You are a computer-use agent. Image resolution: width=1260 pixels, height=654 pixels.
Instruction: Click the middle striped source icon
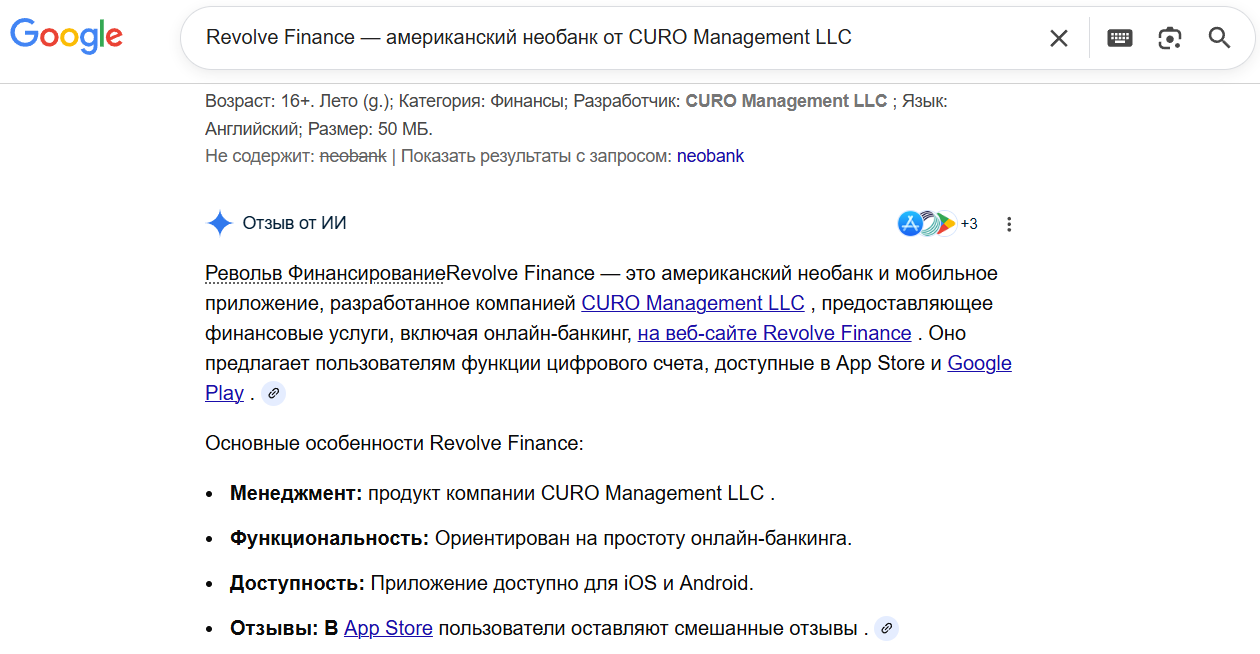[929, 224]
